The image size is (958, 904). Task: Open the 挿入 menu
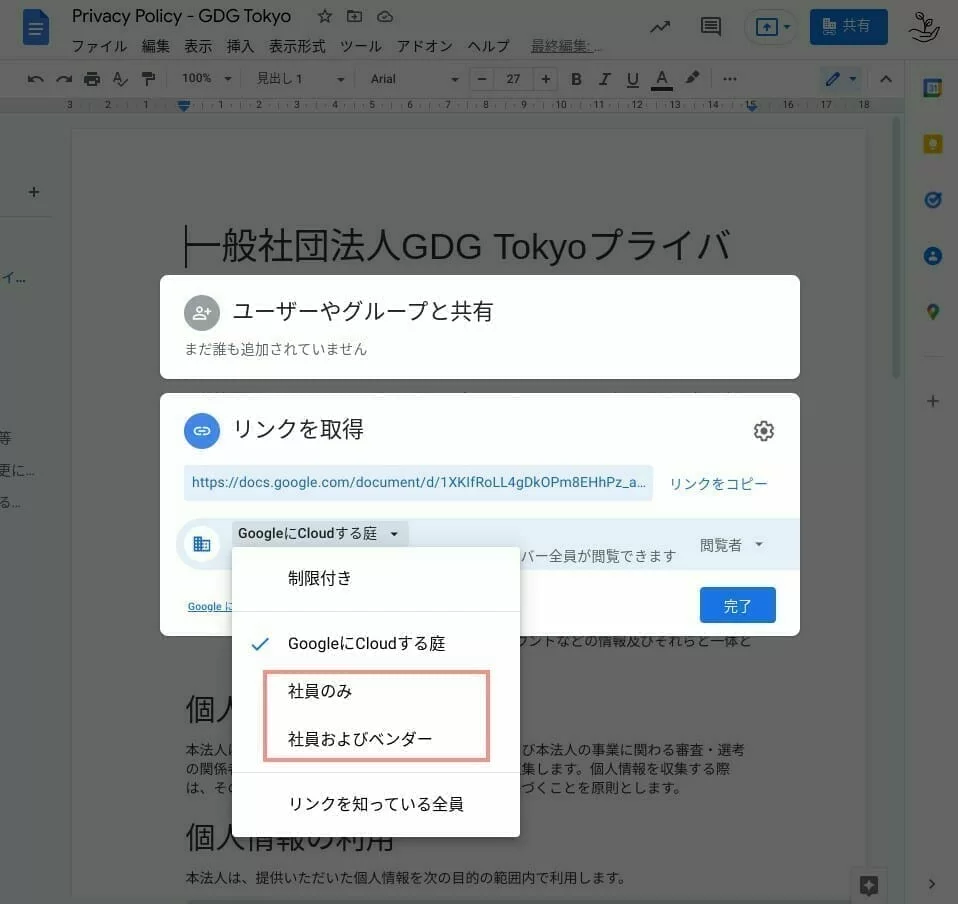tap(240, 46)
